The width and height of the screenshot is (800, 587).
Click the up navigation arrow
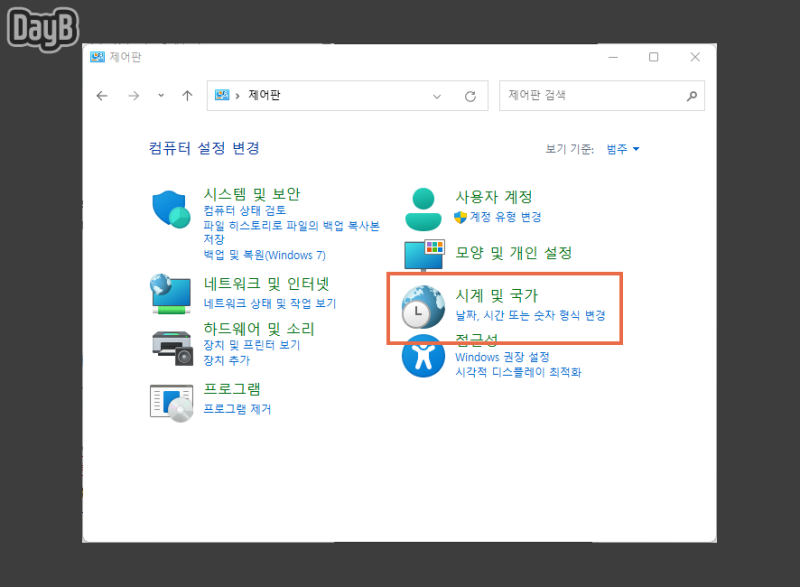pos(187,96)
